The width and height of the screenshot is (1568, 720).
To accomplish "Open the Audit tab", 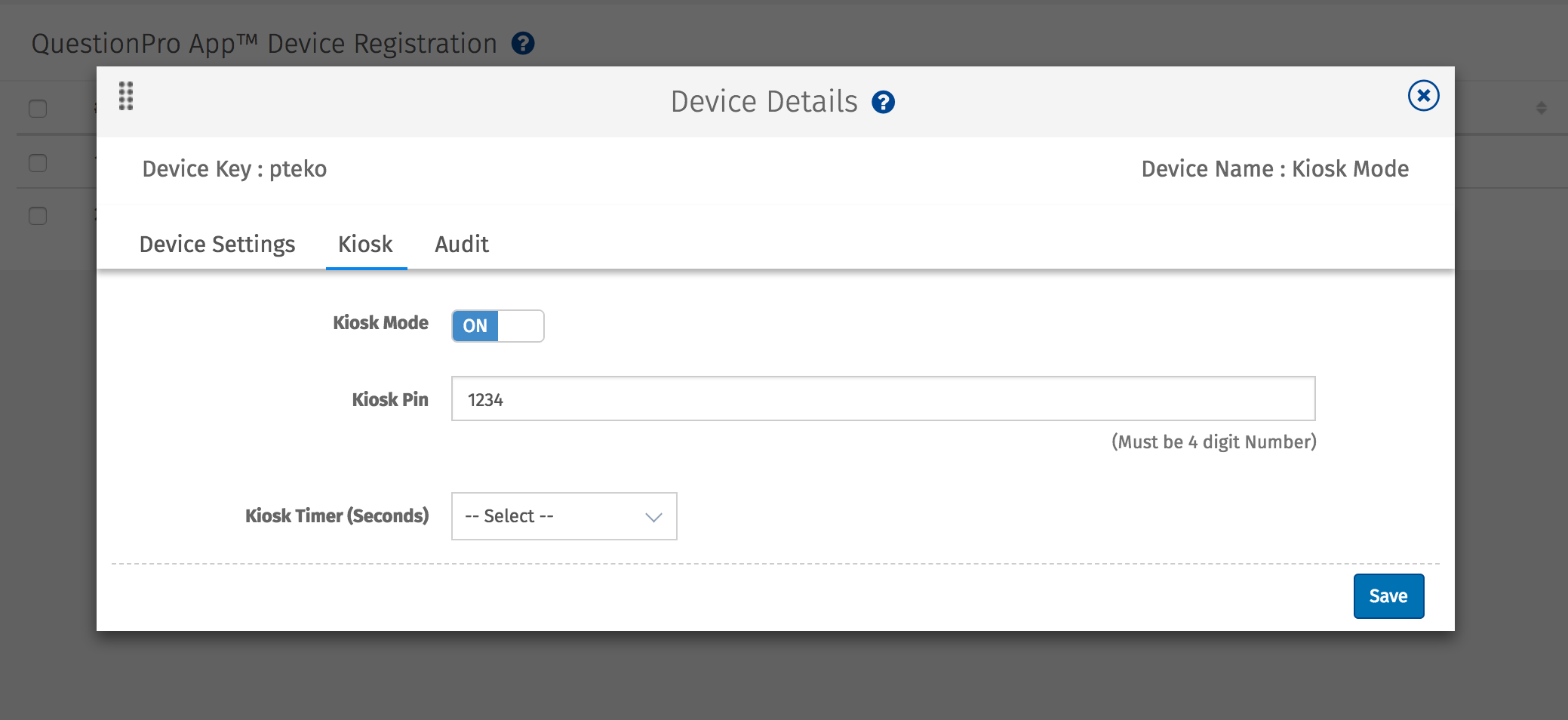I will (461, 244).
